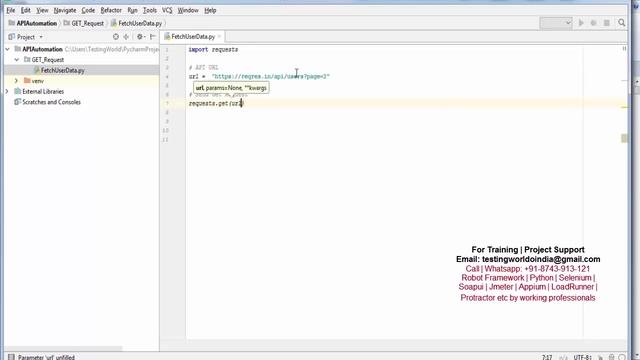This screenshot has width=640, height=360.
Task: Collapse the APIAutomation project root
Action: click(x=7, y=49)
